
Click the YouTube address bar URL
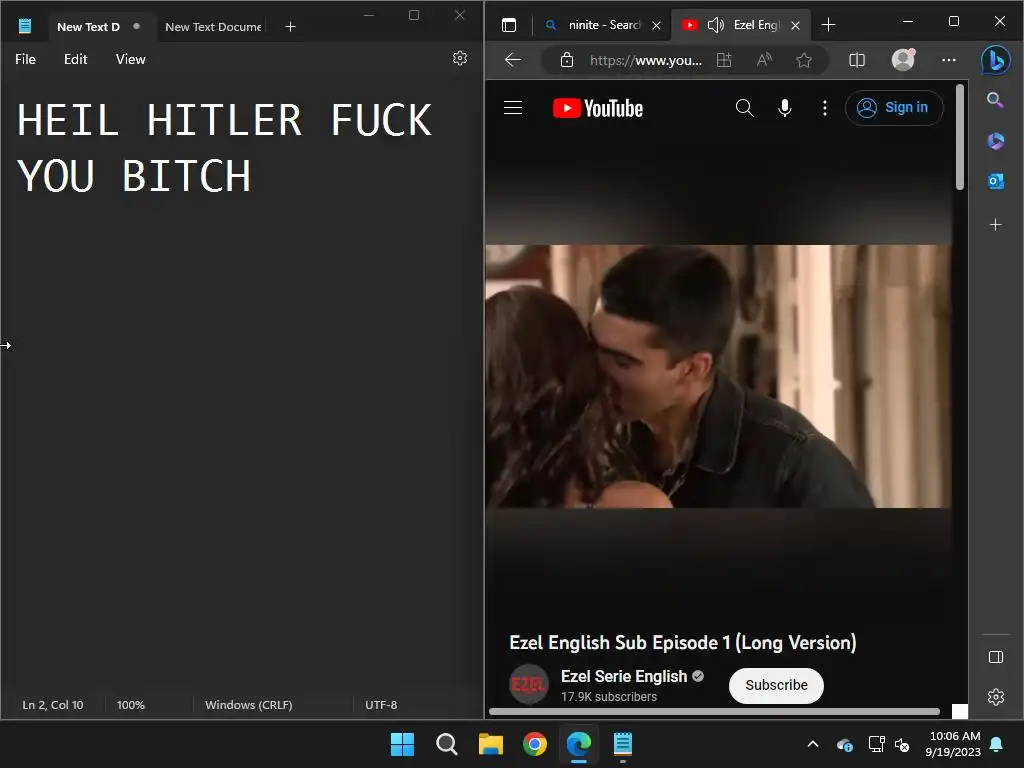click(646, 60)
